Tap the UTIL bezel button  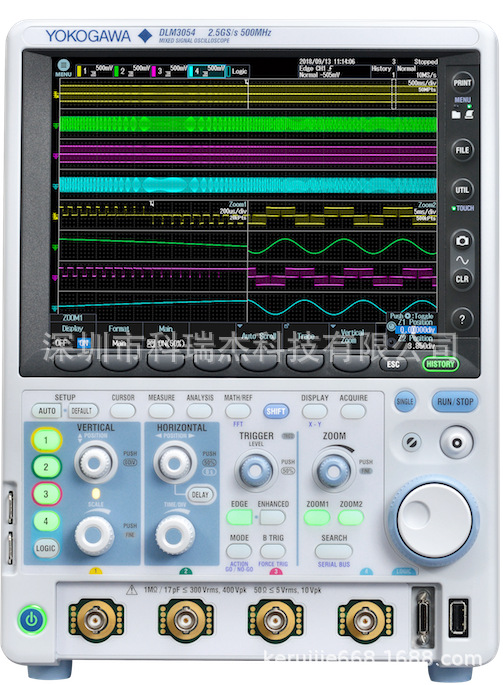coord(462,190)
